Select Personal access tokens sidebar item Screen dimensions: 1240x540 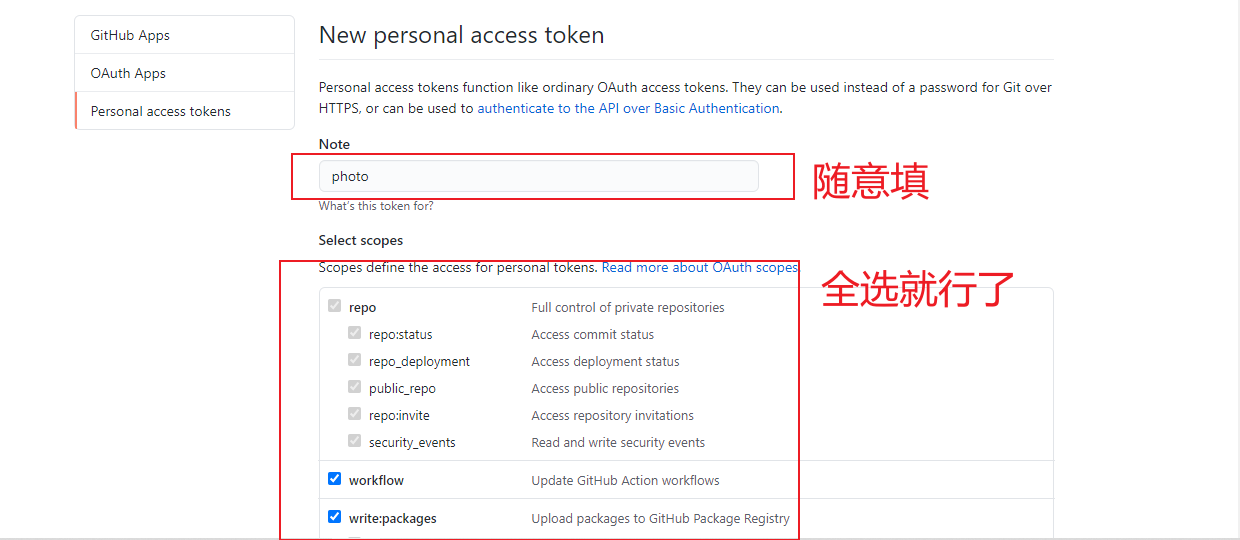point(184,111)
